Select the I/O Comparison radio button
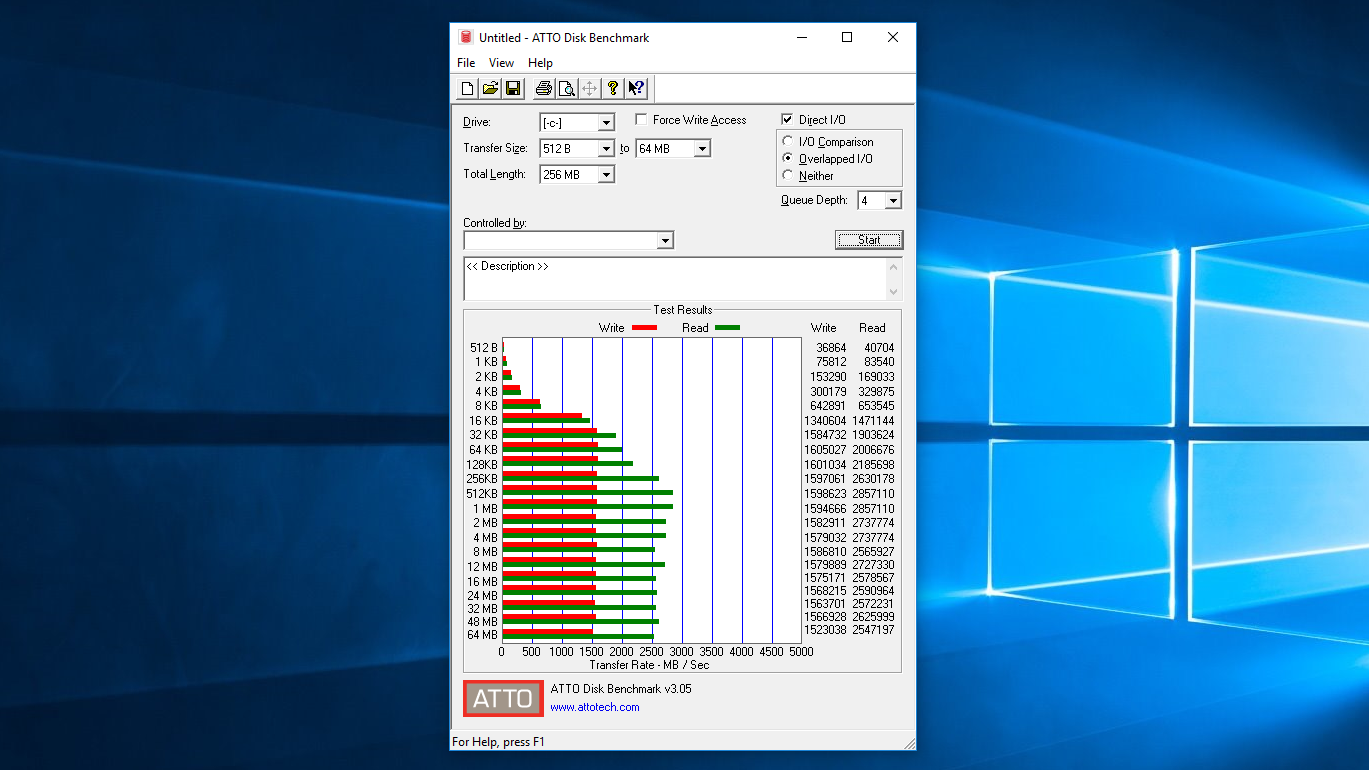The image size is (1369, 770). [788, 142]
